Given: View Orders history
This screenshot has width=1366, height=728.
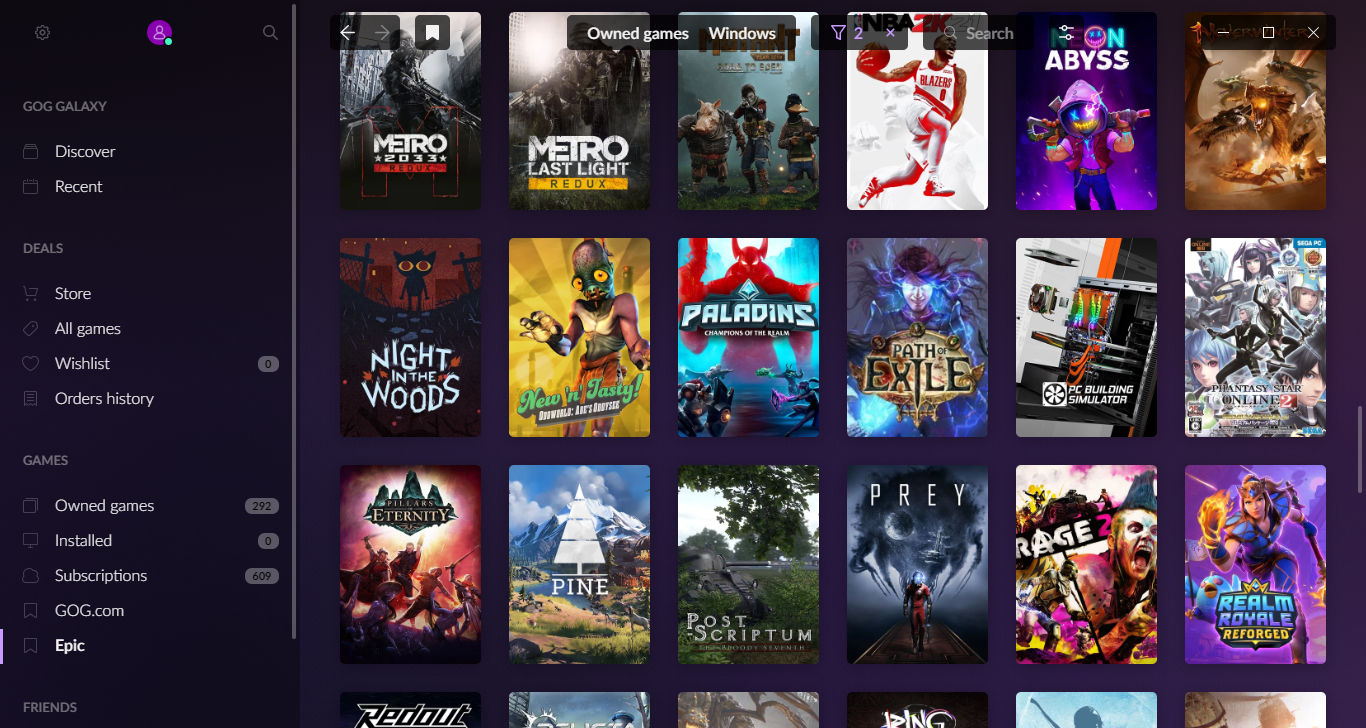Looking at the screenshot, I should pyautogui.click(x=104, y=398).
